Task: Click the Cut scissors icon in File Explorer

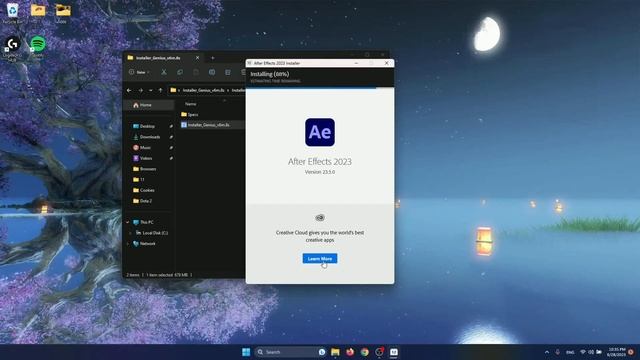Action: 164,72
